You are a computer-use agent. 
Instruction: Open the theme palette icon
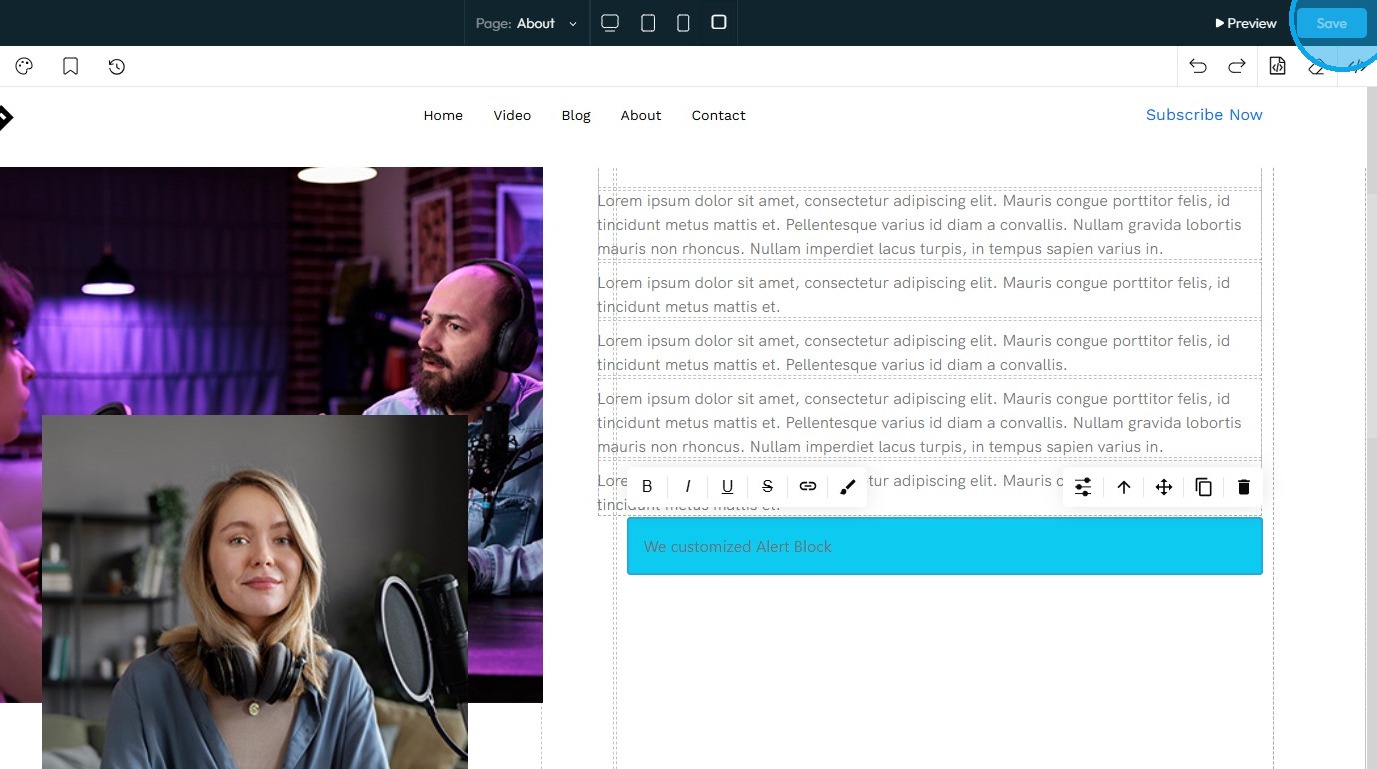point(25,67)
